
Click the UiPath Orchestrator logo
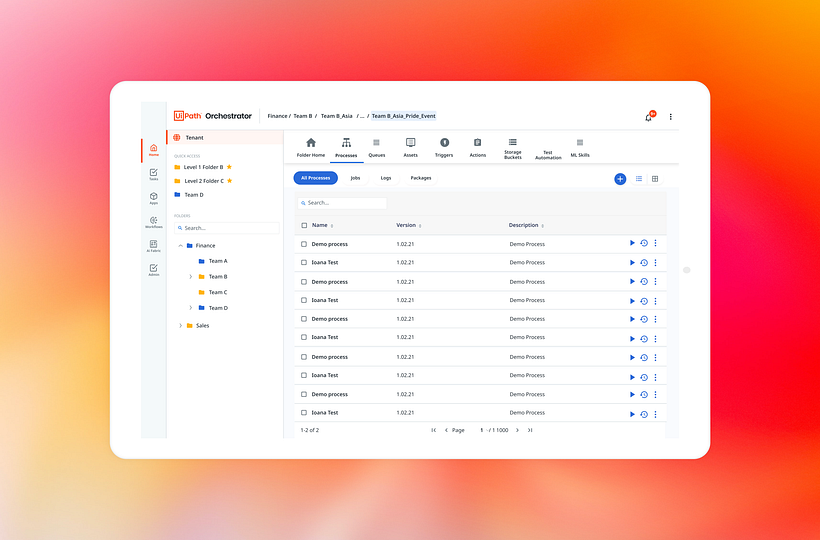click(x=213, y=116)
